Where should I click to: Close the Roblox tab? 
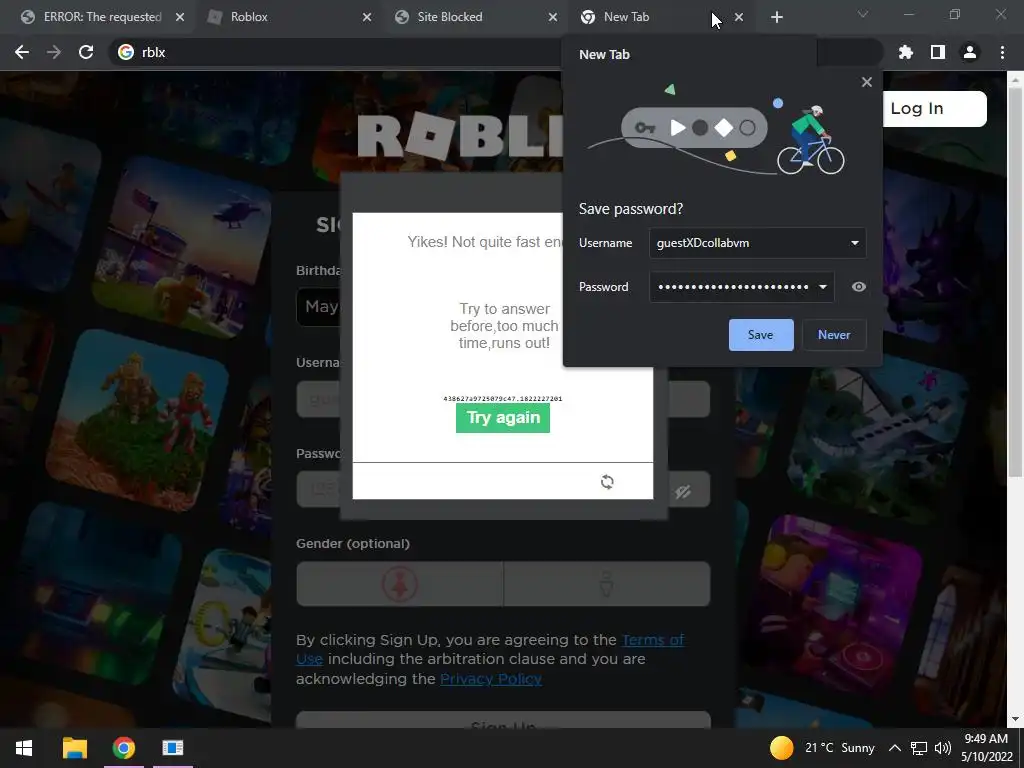(366, 17)
